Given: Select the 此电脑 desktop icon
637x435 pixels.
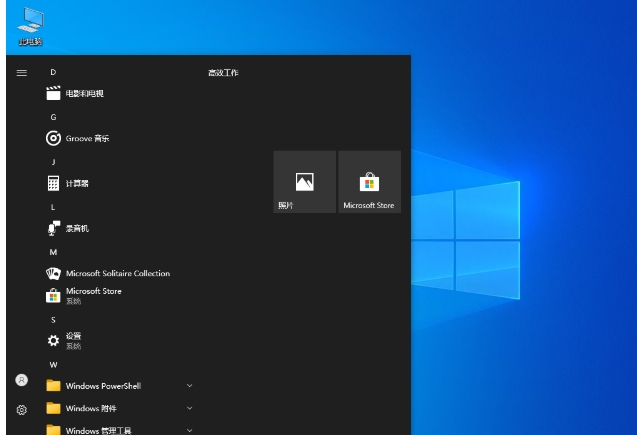Looking at the screenshot, I should coord(31,27).
